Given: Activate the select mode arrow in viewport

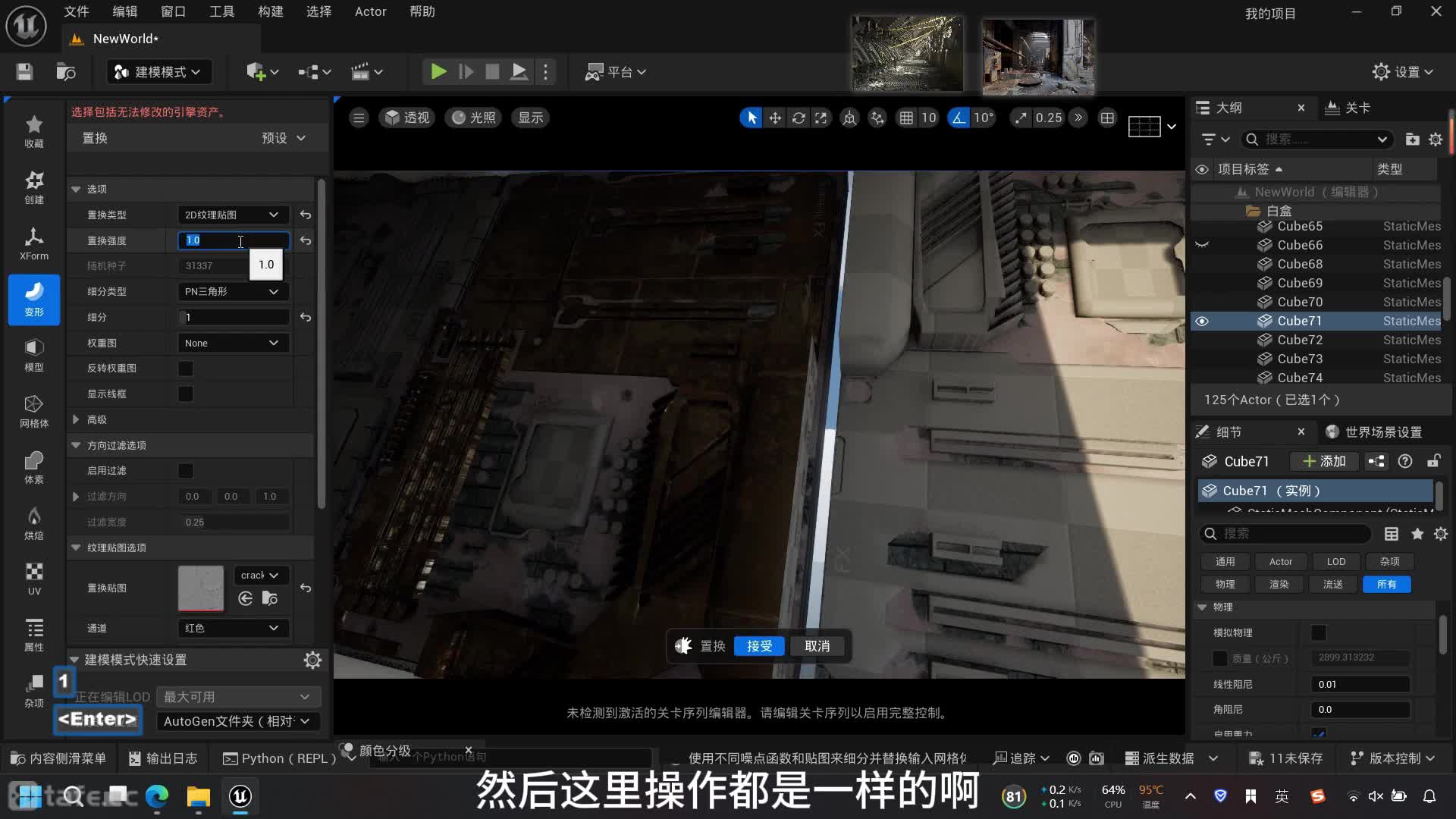Looking at the screenshot, I should click(x=752, y=118).
